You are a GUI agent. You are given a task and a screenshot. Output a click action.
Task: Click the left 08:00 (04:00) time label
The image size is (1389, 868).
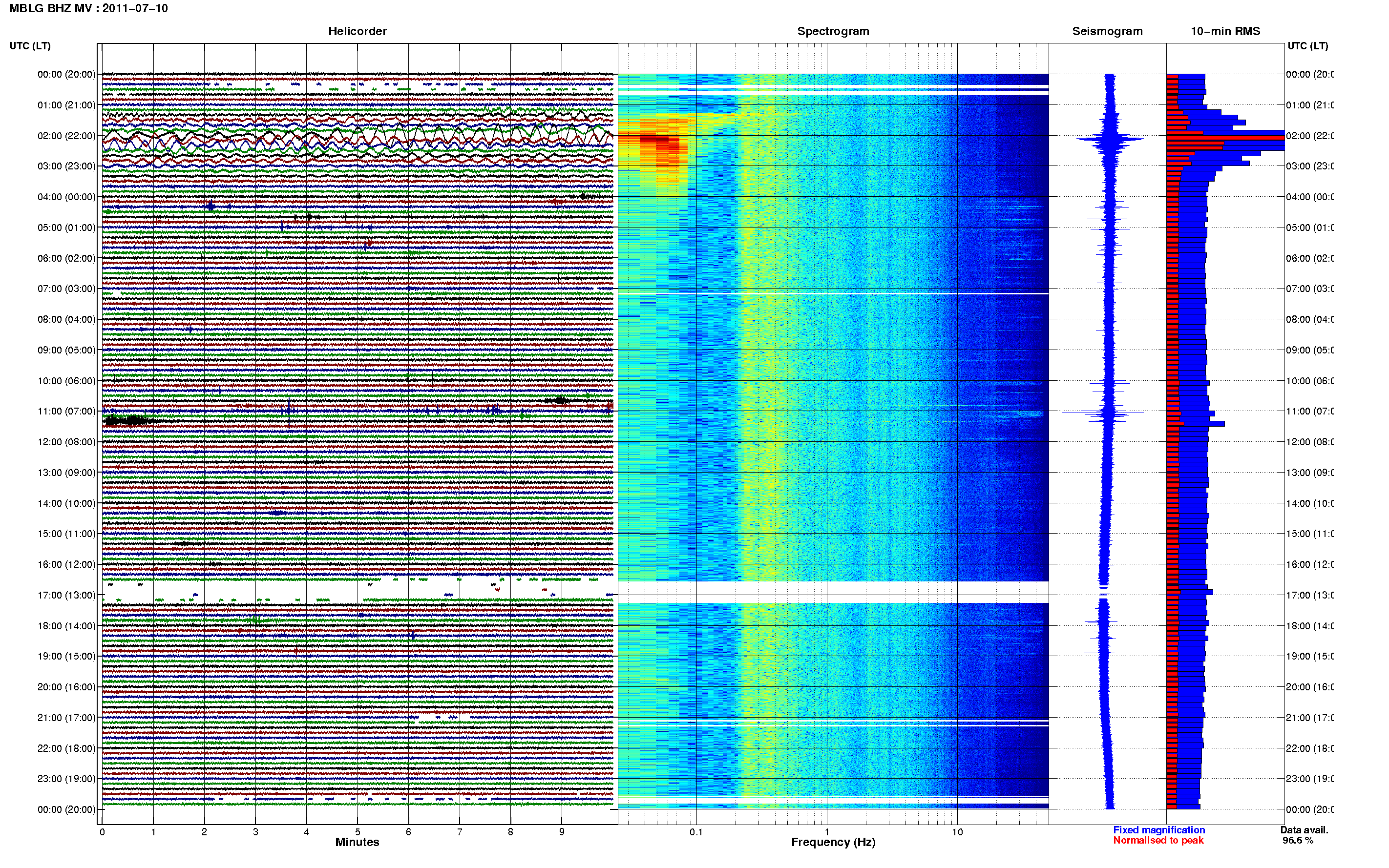(66, 319)
